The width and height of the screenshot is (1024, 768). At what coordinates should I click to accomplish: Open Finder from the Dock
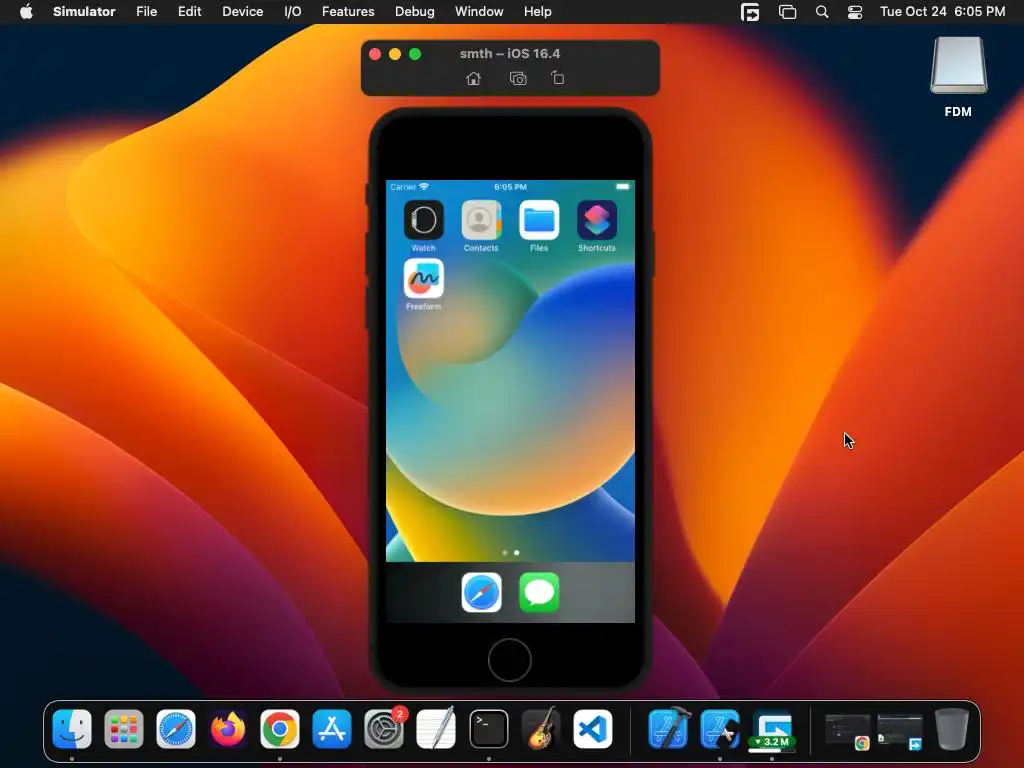click(x=72, y=729)
